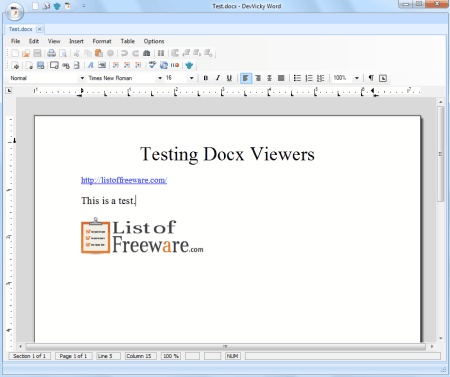Click the 'Page 1 of 1' status bar entry
The width and height of the screenshot is (450, 377).
(73, 356)
